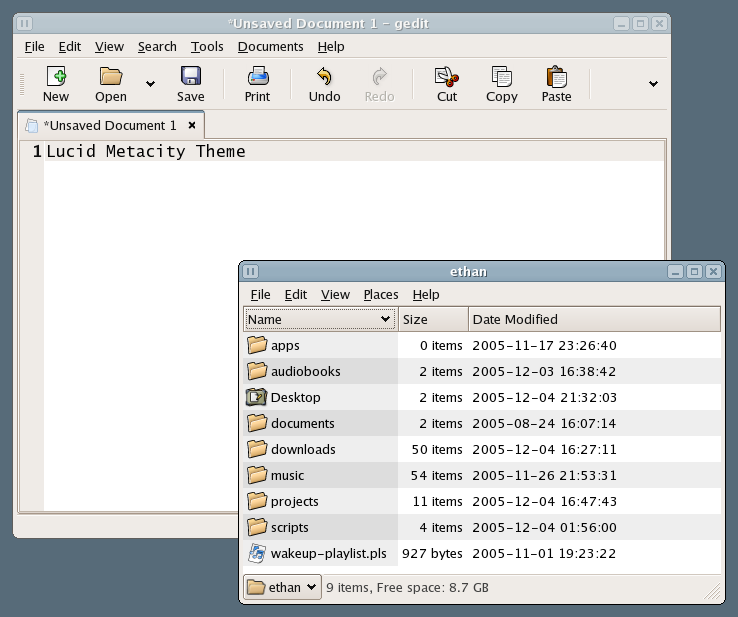Open gedit's Edit menu
This screenshot has height=617, width=738.
pyautogui.click(x=70, y=47)
